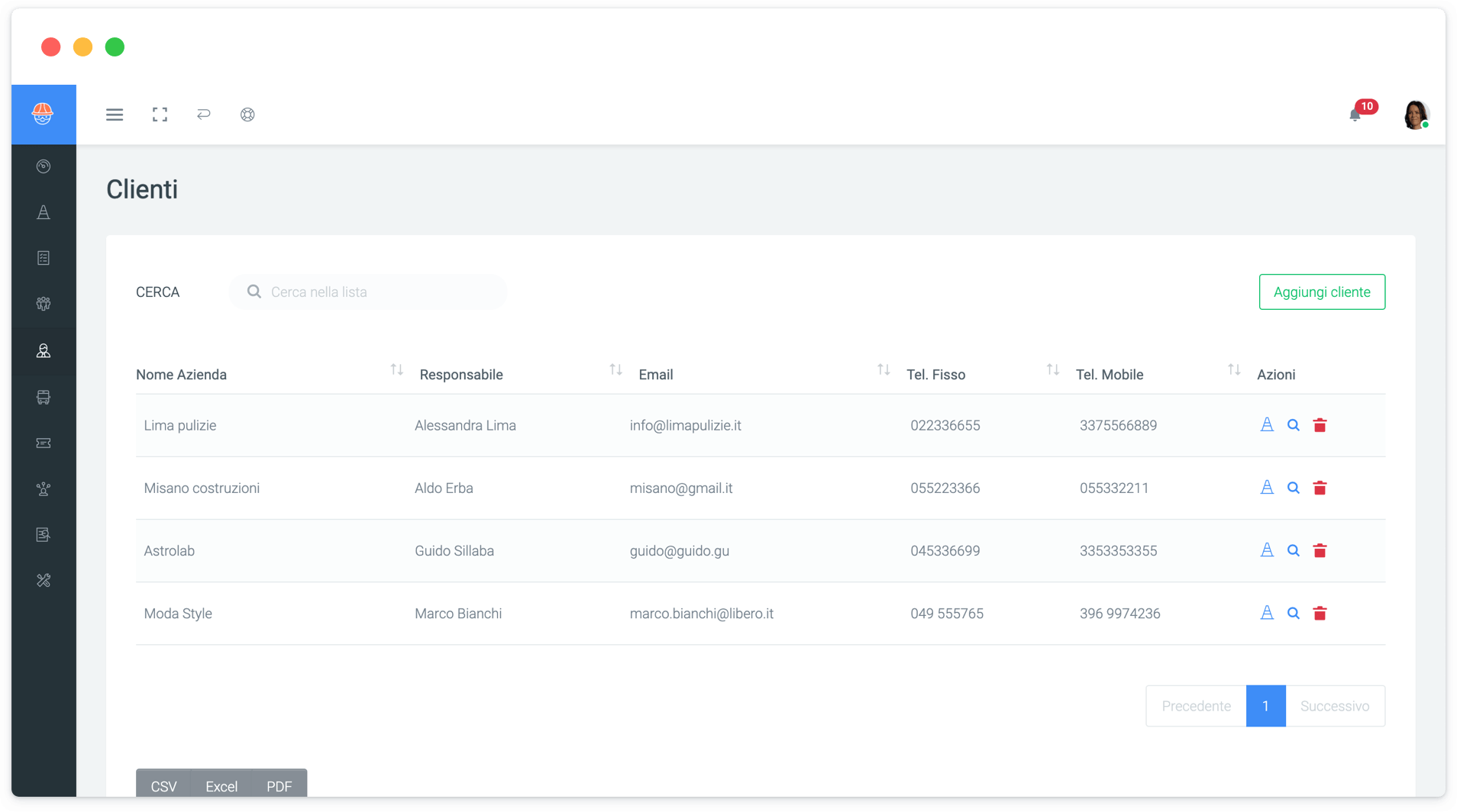Delete Misano costruzioni with trash icon
The width and height of the screenshot is (1457, 812).
click(x=1320, y=488)
